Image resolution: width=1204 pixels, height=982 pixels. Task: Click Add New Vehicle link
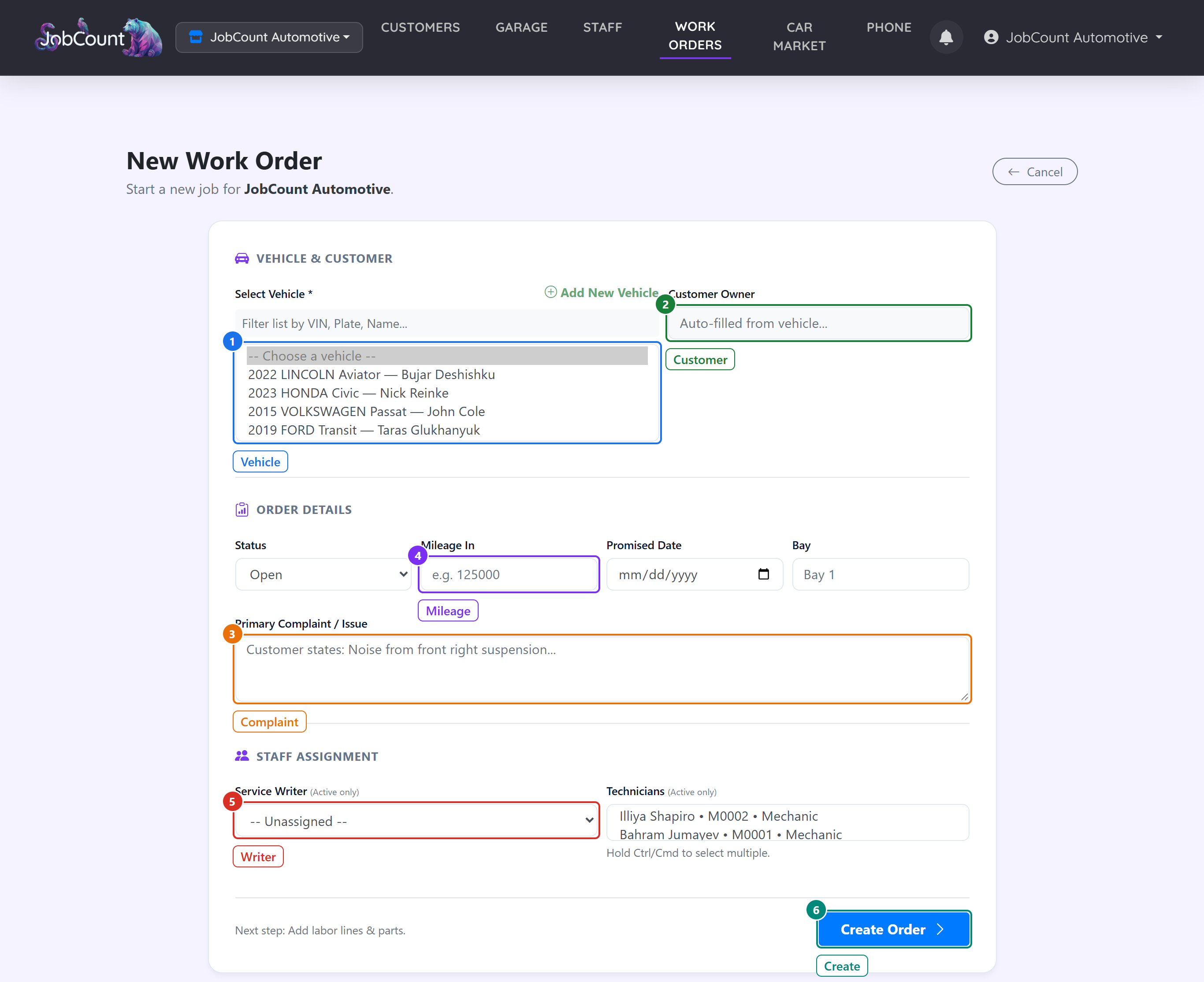coord(601,293)
